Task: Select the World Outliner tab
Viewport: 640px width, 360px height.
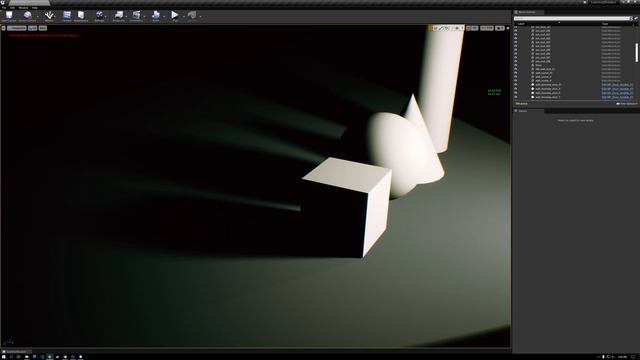Action: tap(528, 12)
